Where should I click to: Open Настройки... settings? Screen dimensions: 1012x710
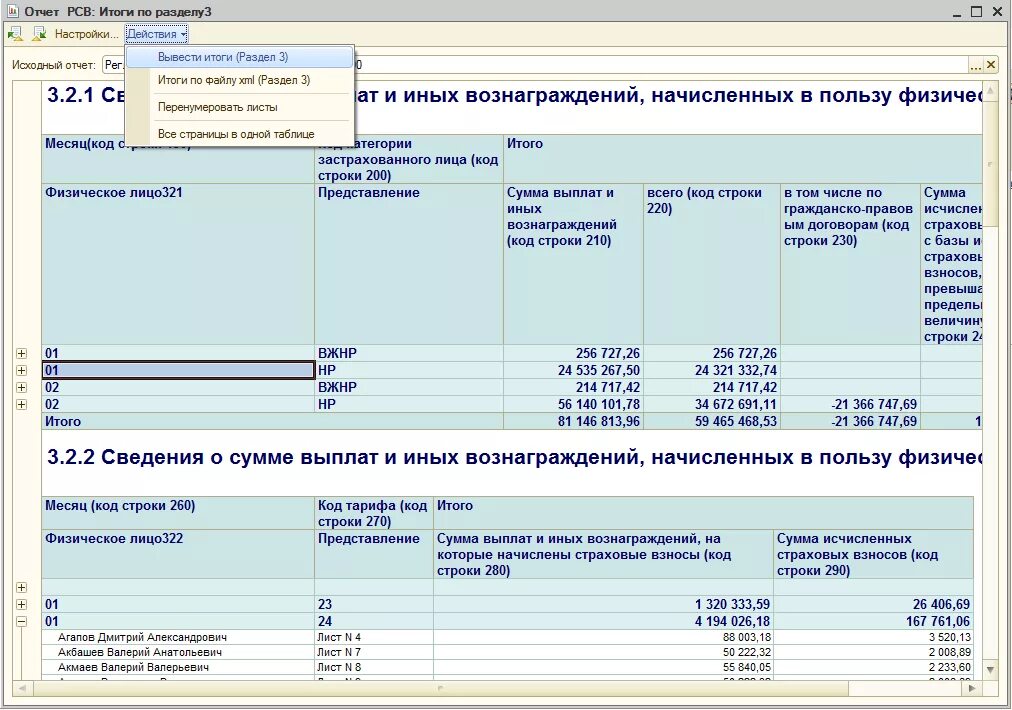tap(86, 34)
